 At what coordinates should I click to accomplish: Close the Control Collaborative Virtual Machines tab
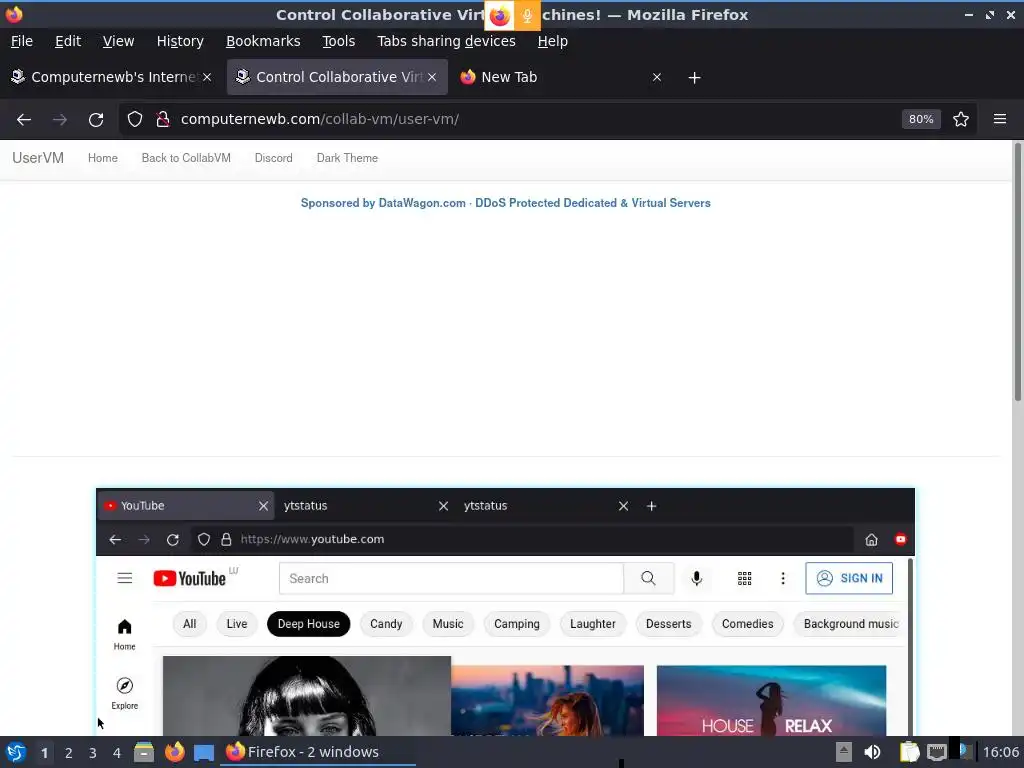pos(432,77)
